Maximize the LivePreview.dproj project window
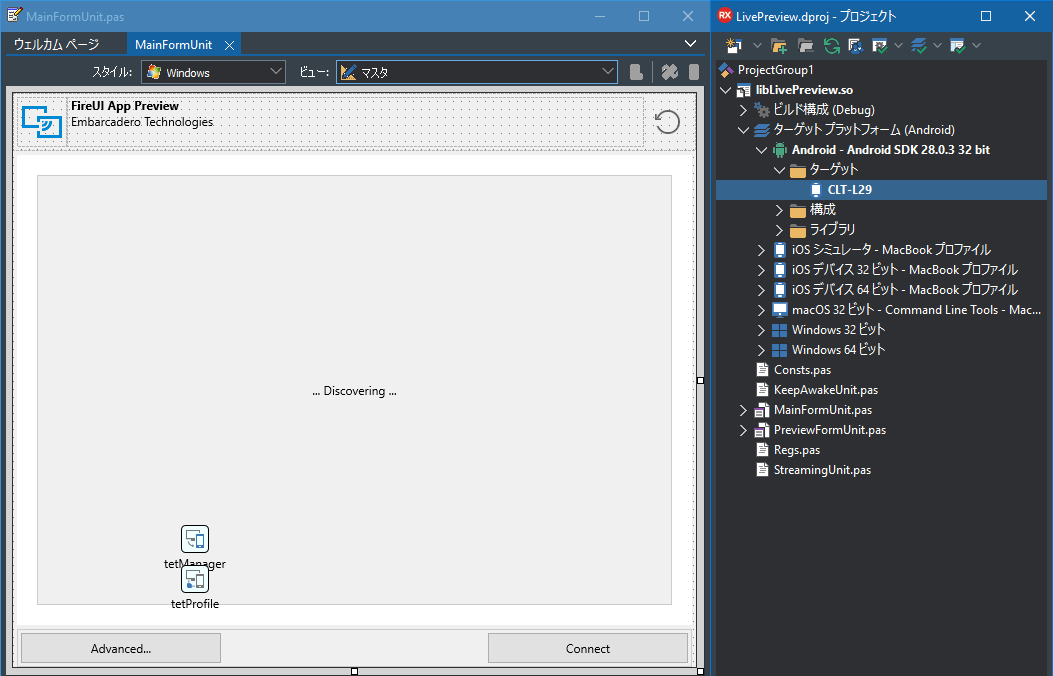 986,16
